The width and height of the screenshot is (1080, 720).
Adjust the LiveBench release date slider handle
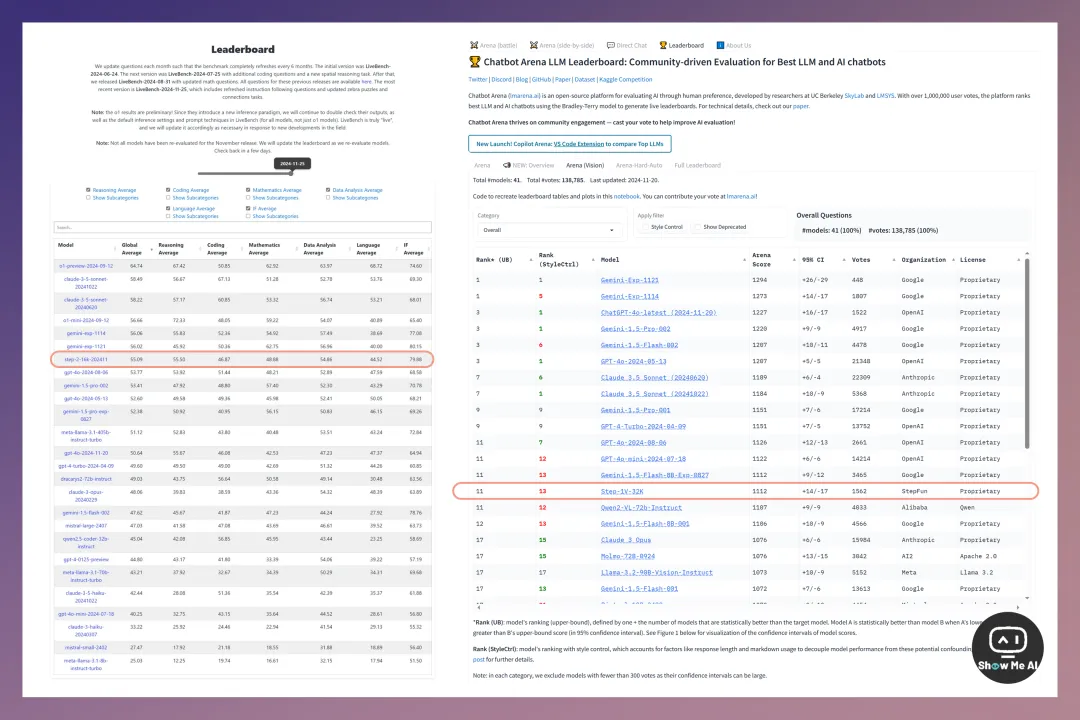[x=291, y=173]
